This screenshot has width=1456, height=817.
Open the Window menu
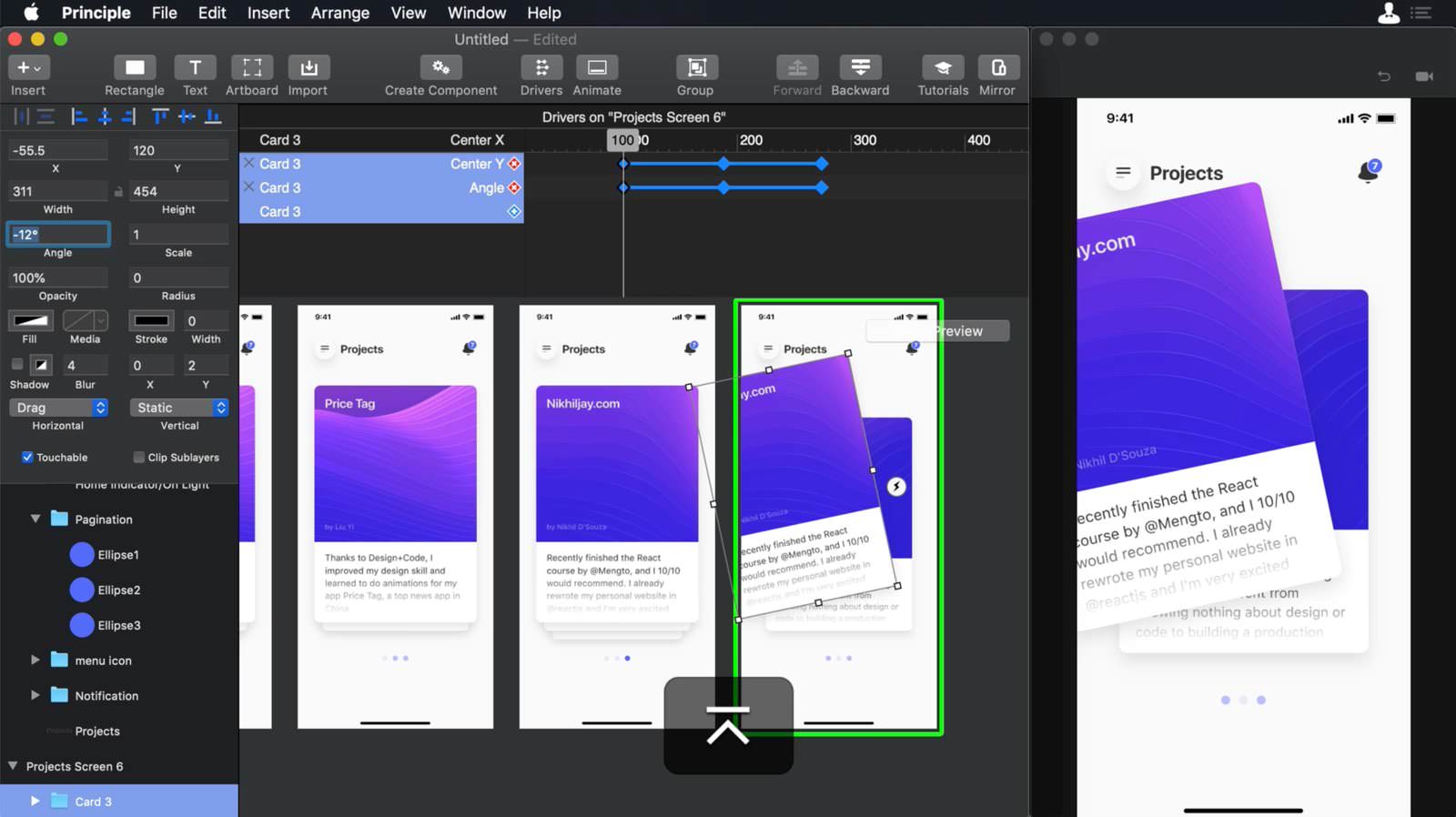pyautogui.click(x=477, y=13)
